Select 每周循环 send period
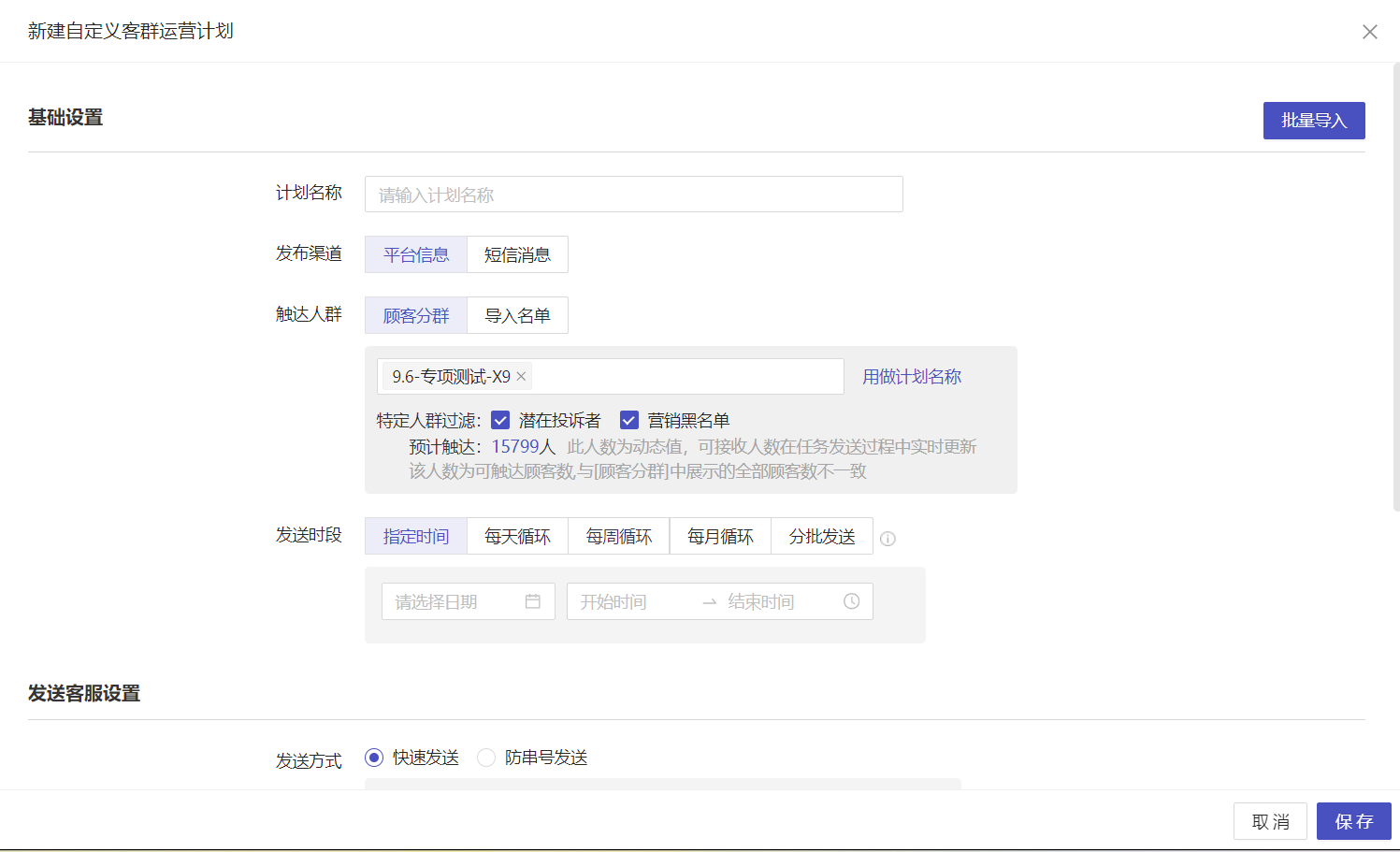The image size is (1400, 852). 619,536
